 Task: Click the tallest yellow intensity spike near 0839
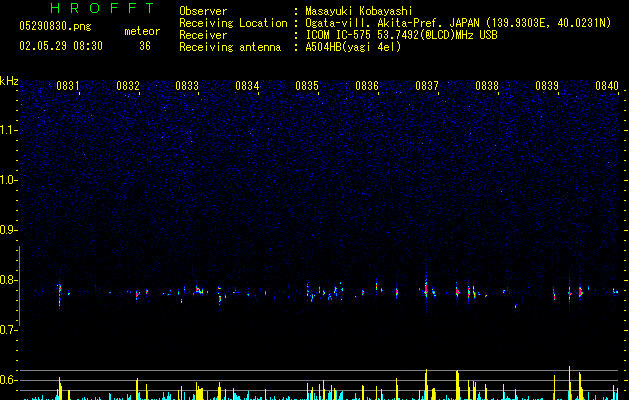coord(569,383)
